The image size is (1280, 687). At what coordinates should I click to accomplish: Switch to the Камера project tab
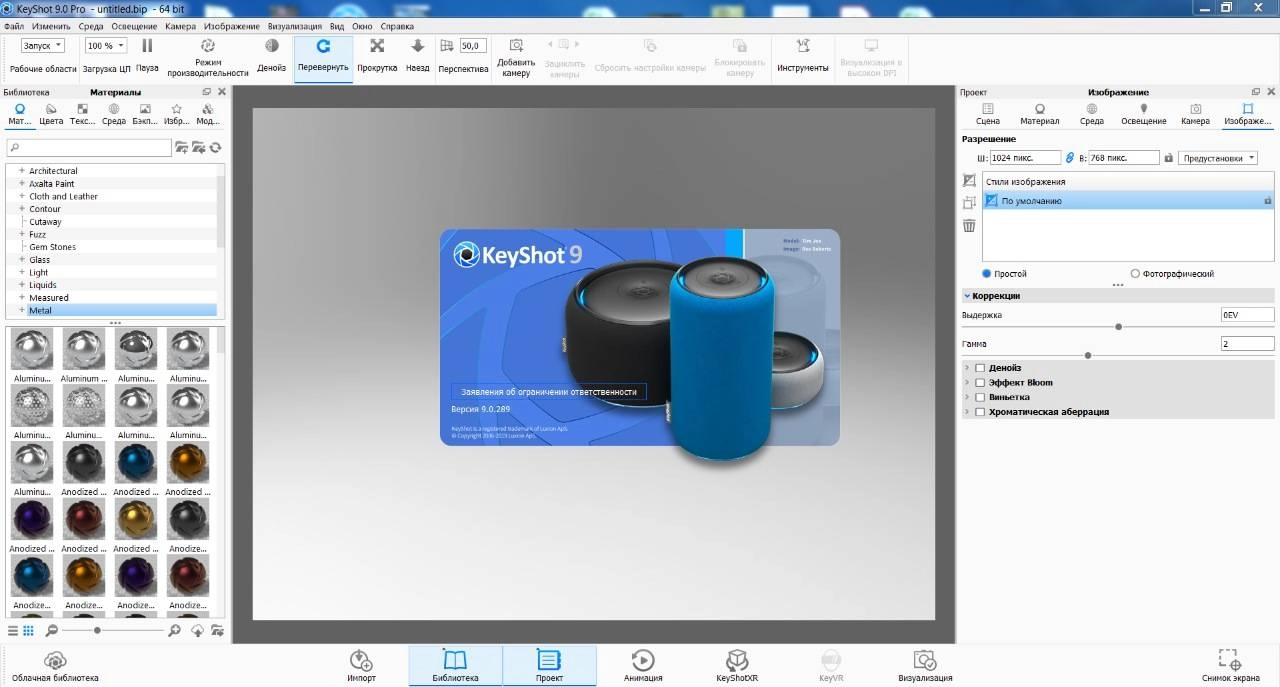1195,114
